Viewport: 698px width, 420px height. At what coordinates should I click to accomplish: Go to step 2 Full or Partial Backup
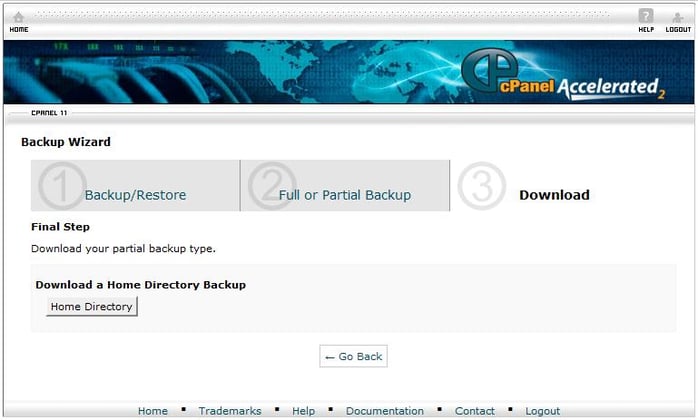point(345,195)
